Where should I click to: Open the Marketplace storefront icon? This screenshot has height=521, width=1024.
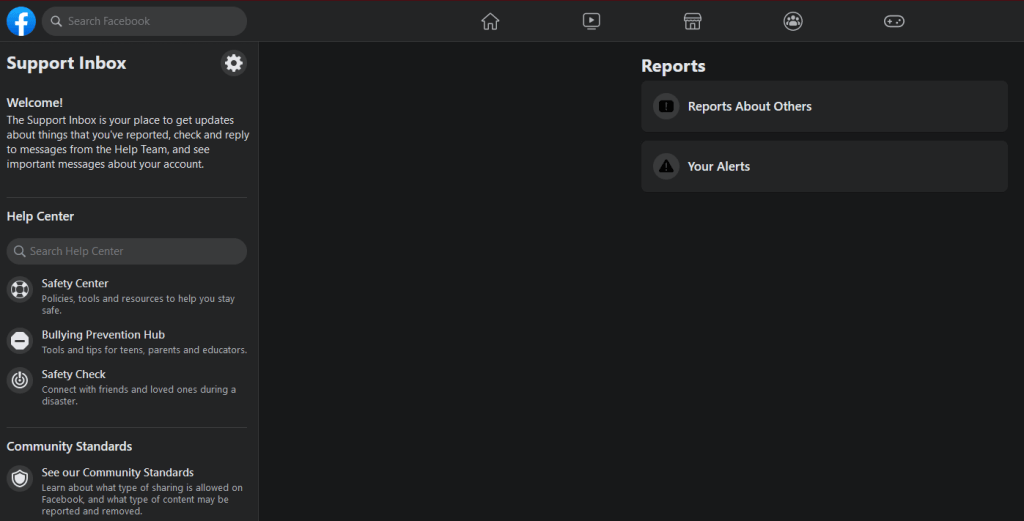692,21
